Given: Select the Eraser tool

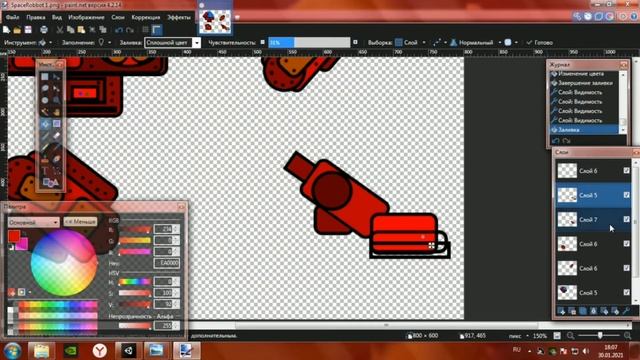Looking at the screenshot, I should pyautogui.click(x=56, y=136).
